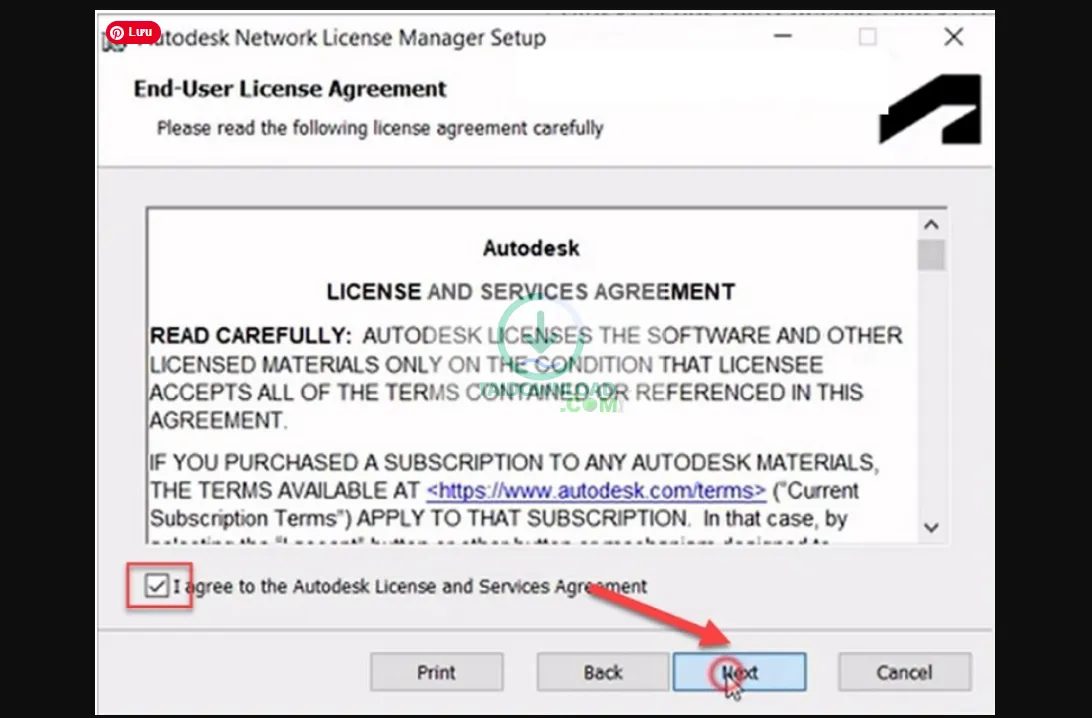Image resolution: width=1092 pixels, height=718 pixels.
Task: Maximize the setup window
Action: click(868, 37)
